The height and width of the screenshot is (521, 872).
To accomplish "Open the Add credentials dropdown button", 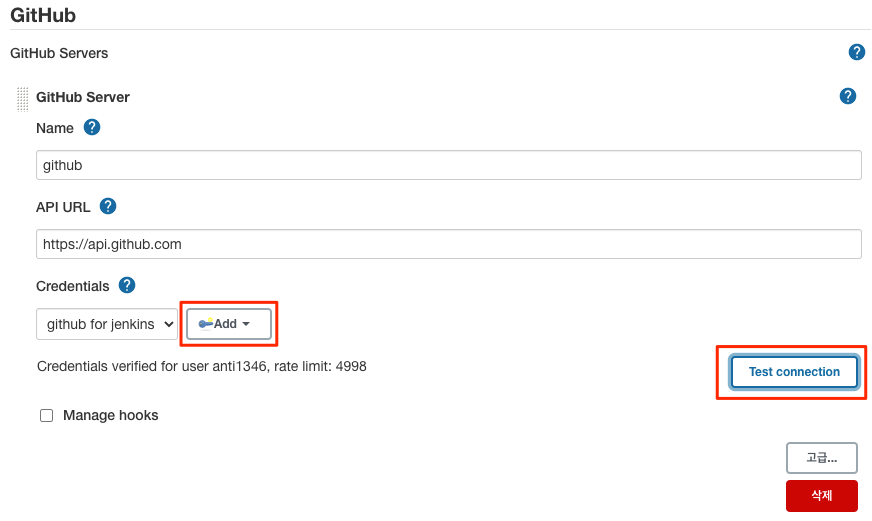I will [x=229, y=324].
